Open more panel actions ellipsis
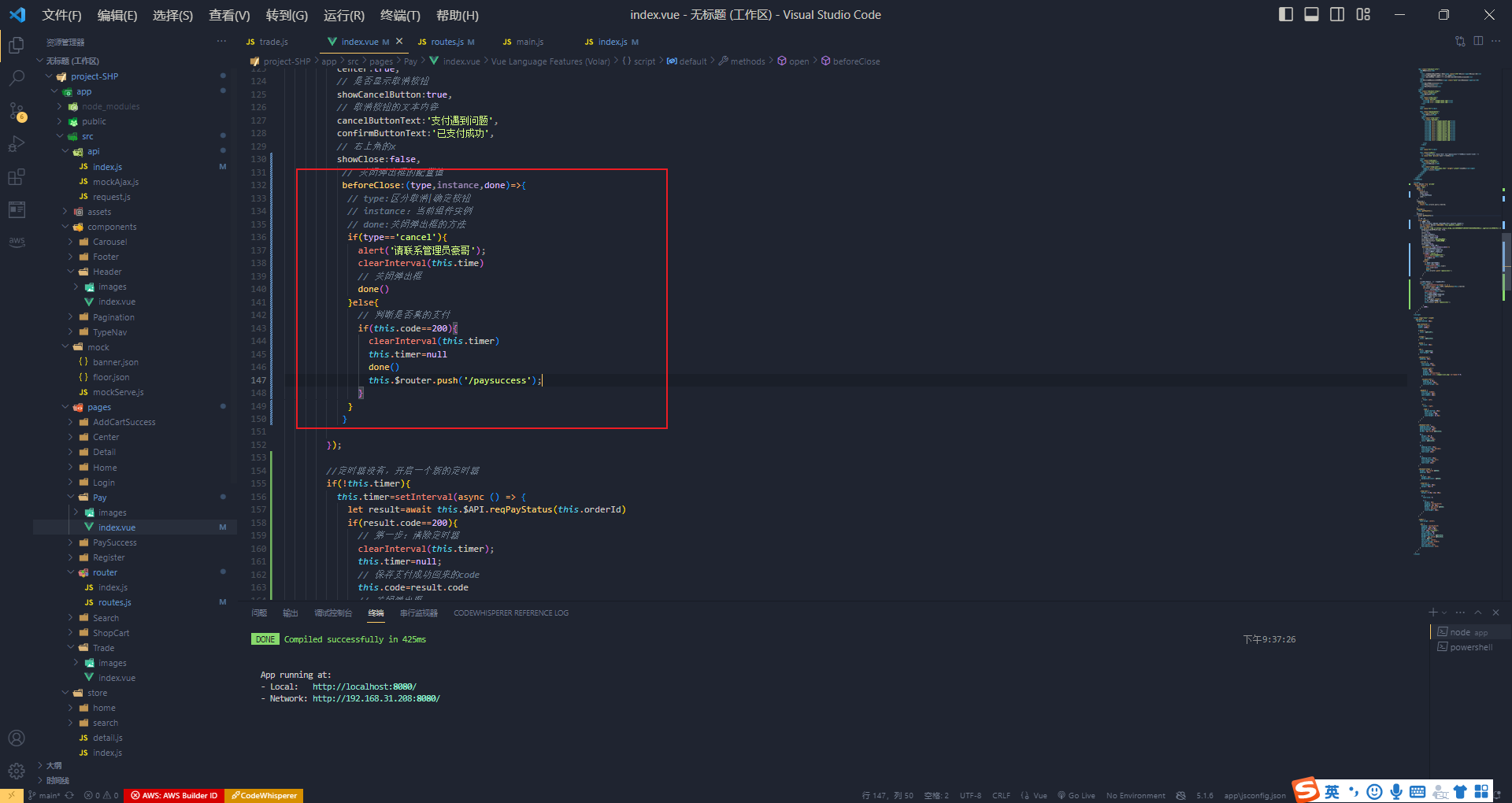 point(1461,612)
